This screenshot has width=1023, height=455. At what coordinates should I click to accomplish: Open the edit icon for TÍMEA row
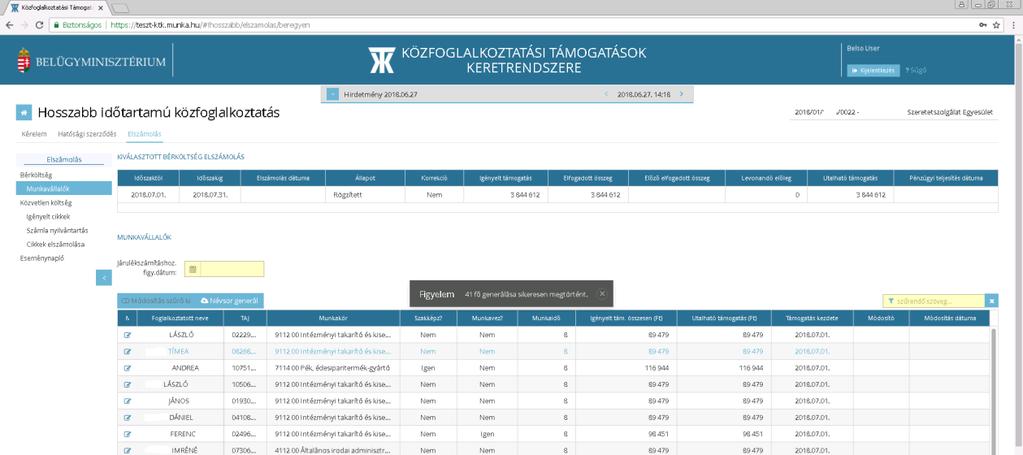tap(127, 351)
